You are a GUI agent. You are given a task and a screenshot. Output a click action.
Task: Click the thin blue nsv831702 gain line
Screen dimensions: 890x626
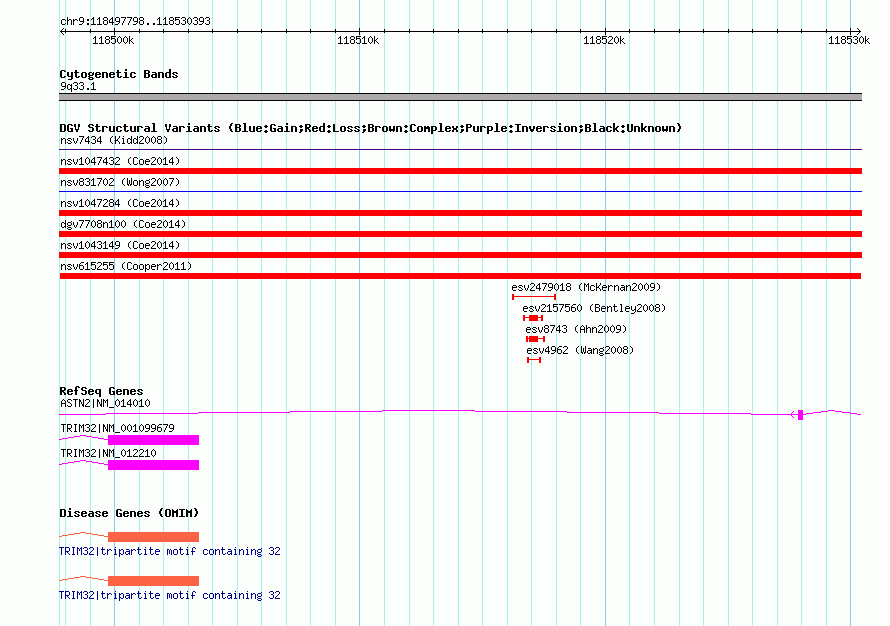[460, 192]
